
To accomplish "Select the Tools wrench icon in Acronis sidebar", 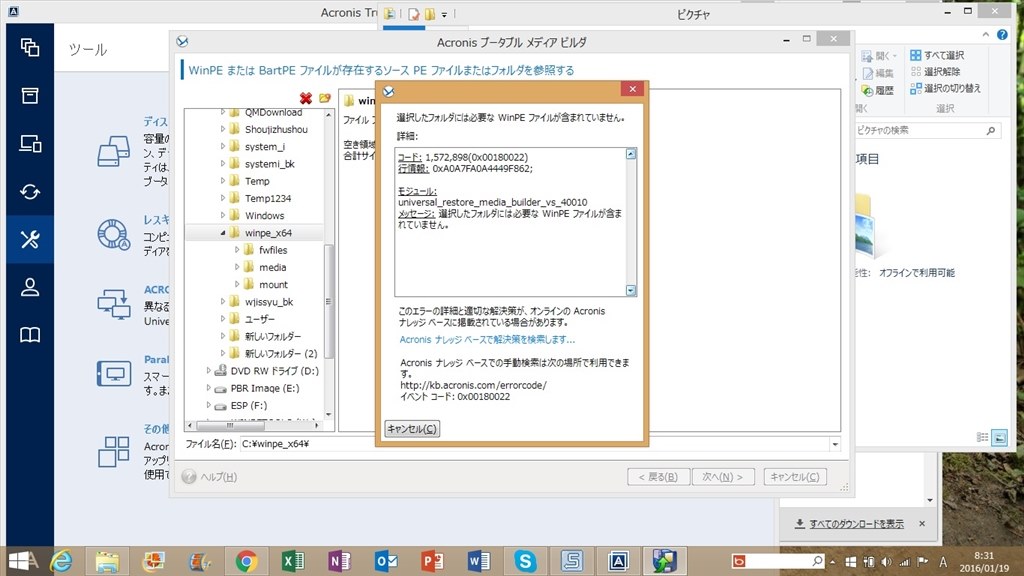I will pyautogui.click(x=30, y=240).
